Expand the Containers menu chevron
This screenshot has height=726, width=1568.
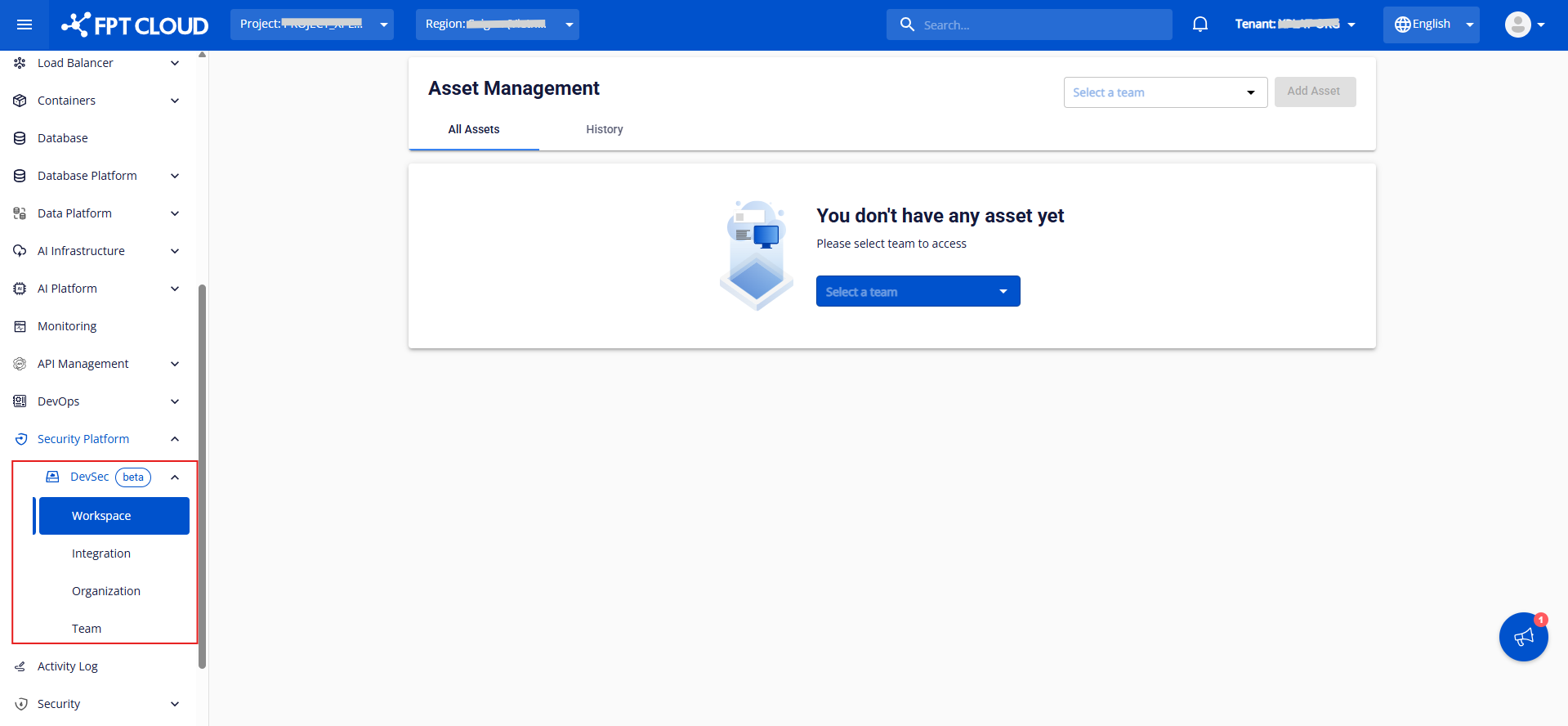coord(175,101)
